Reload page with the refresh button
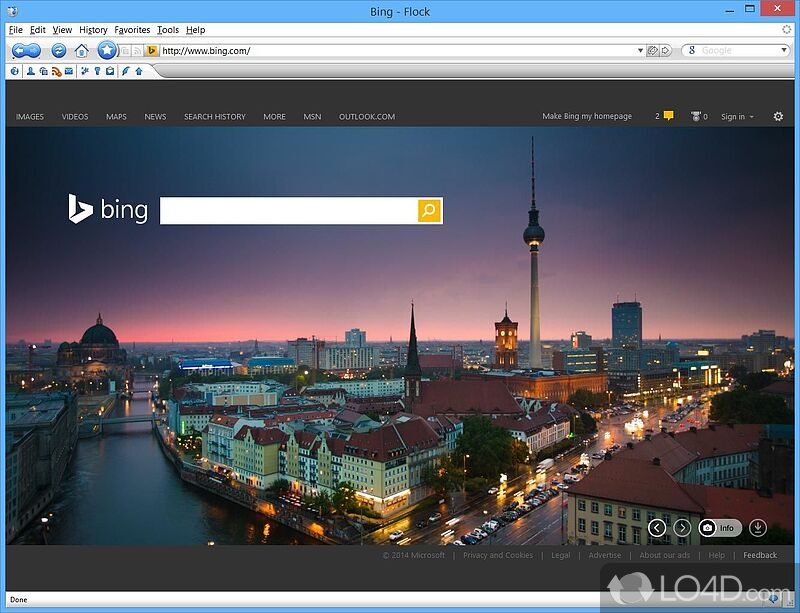The width and height of the screenshot is (800, 613). pyautogui.click(x=59, y=51)
